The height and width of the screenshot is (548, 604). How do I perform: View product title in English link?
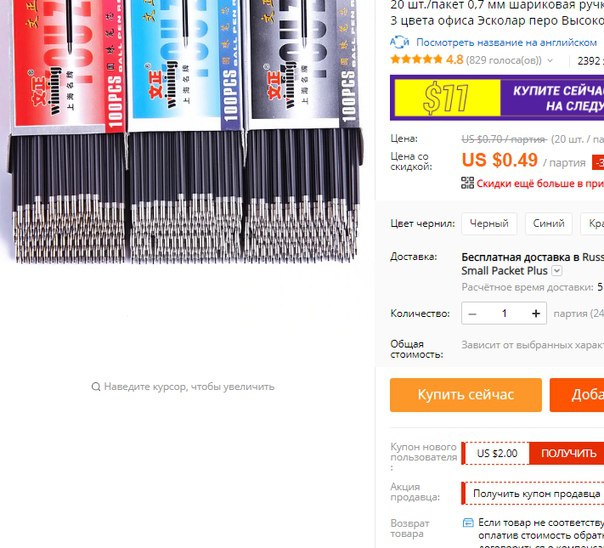(x=507, y=42)
